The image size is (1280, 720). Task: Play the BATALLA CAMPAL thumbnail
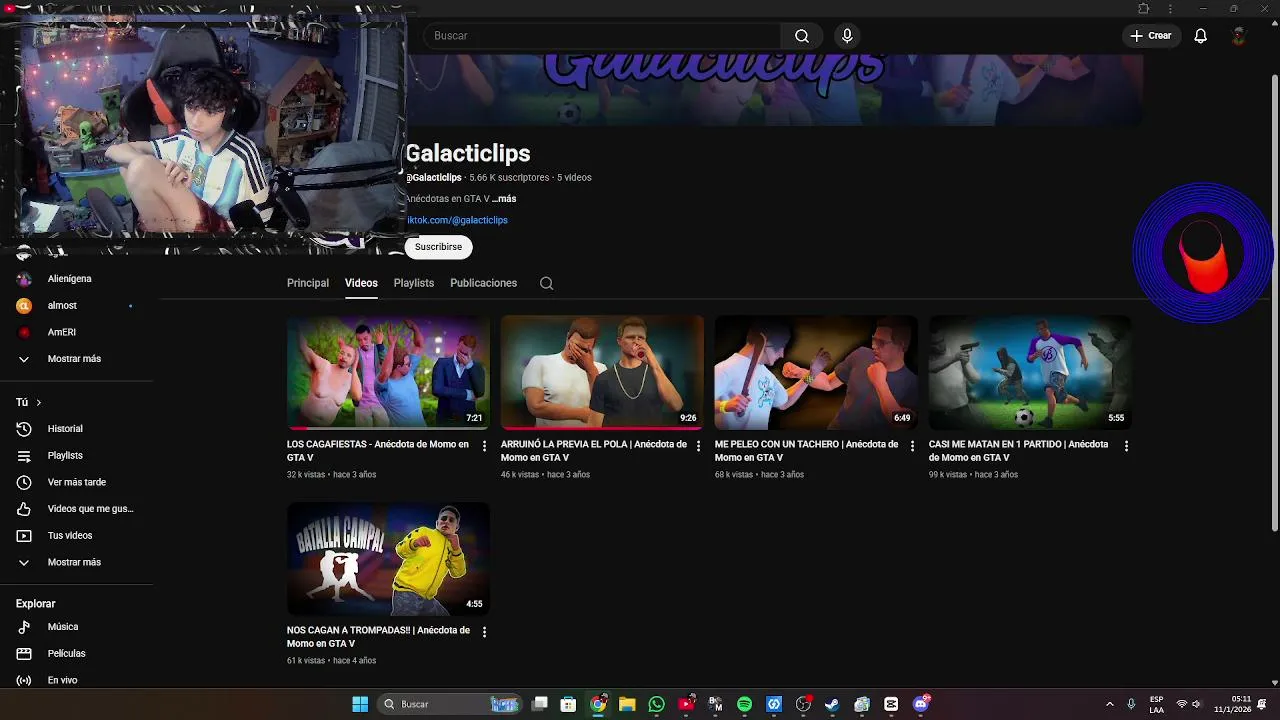point(388,558)
